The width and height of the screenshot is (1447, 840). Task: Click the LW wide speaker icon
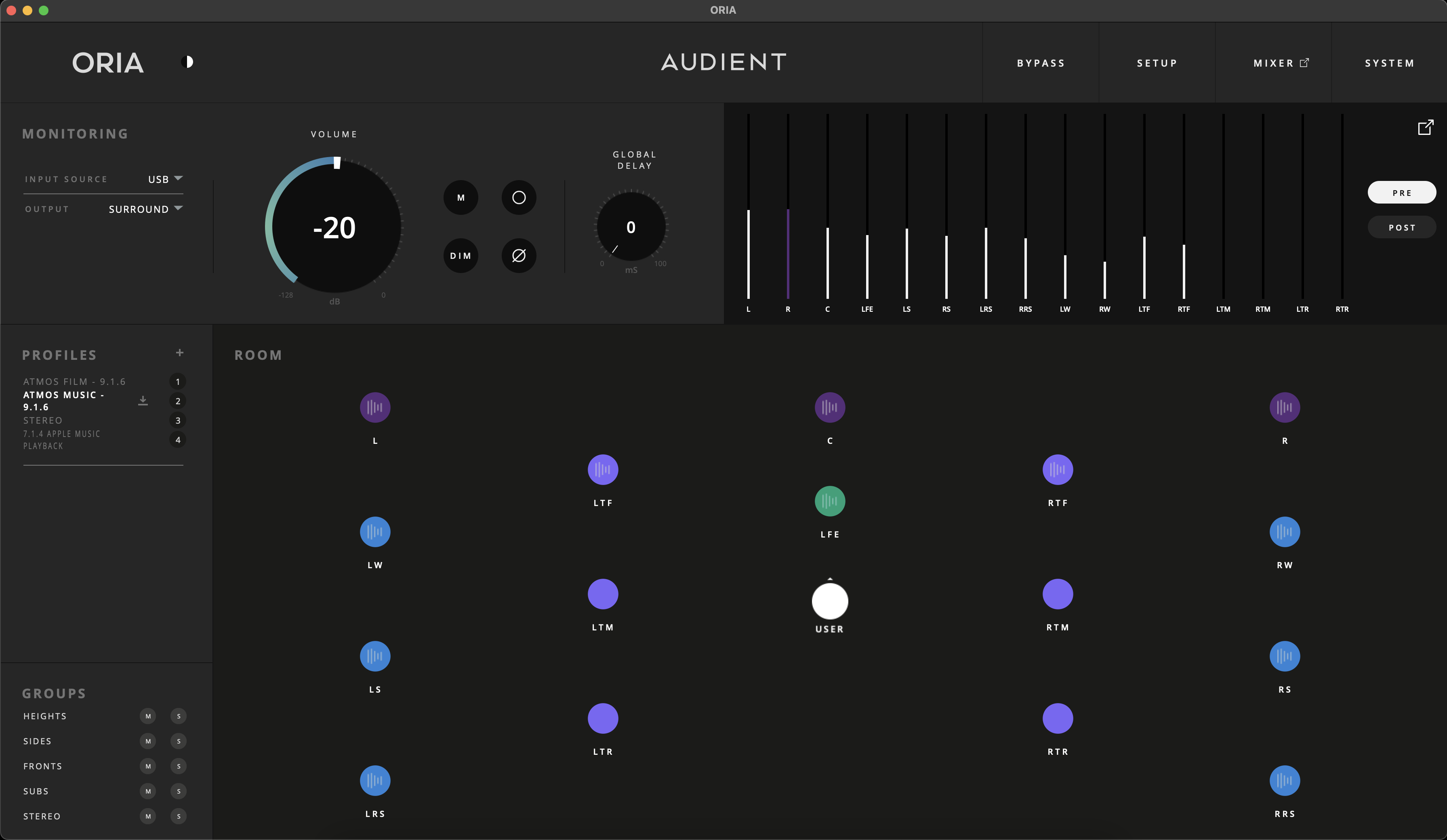point(375,532)
